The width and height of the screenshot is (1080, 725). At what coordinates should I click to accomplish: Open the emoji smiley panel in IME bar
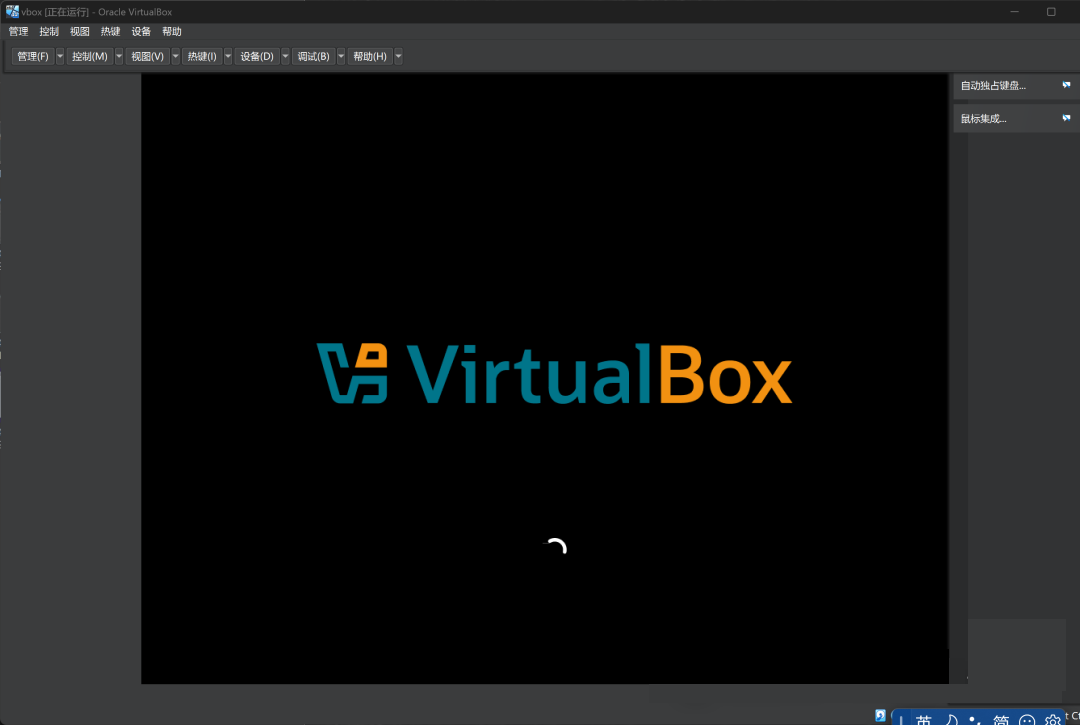coord(1027,720)
